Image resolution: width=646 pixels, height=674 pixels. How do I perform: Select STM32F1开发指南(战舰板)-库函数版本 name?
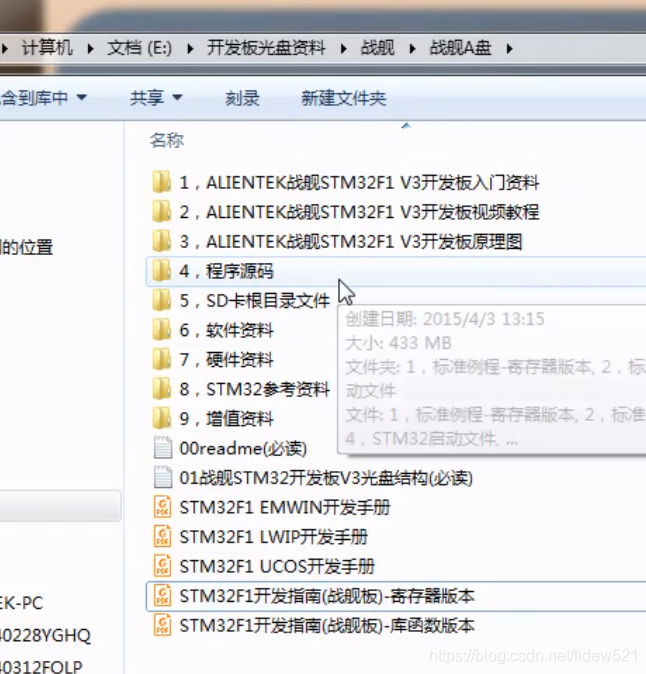point(327,625)
